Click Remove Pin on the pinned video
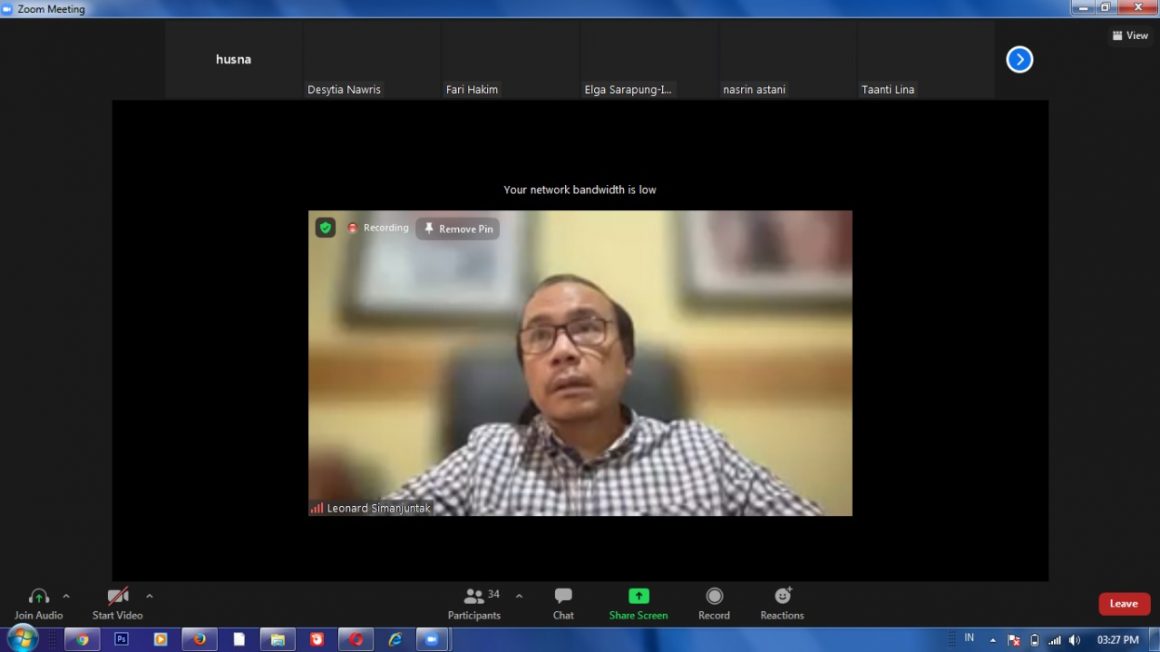Screen dimensions: 1160x652 458,229
